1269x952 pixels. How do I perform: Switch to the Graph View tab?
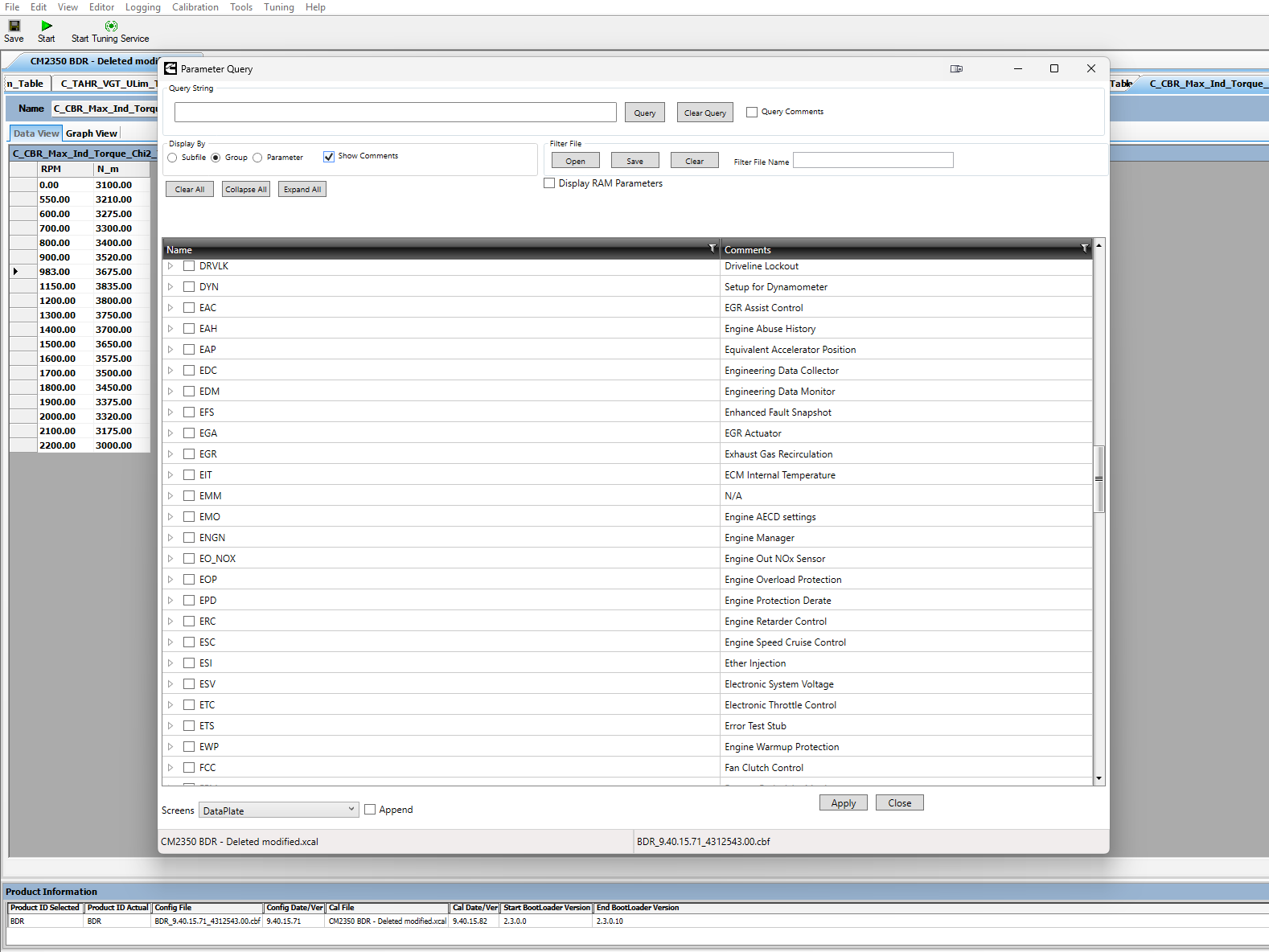point(92,133)
